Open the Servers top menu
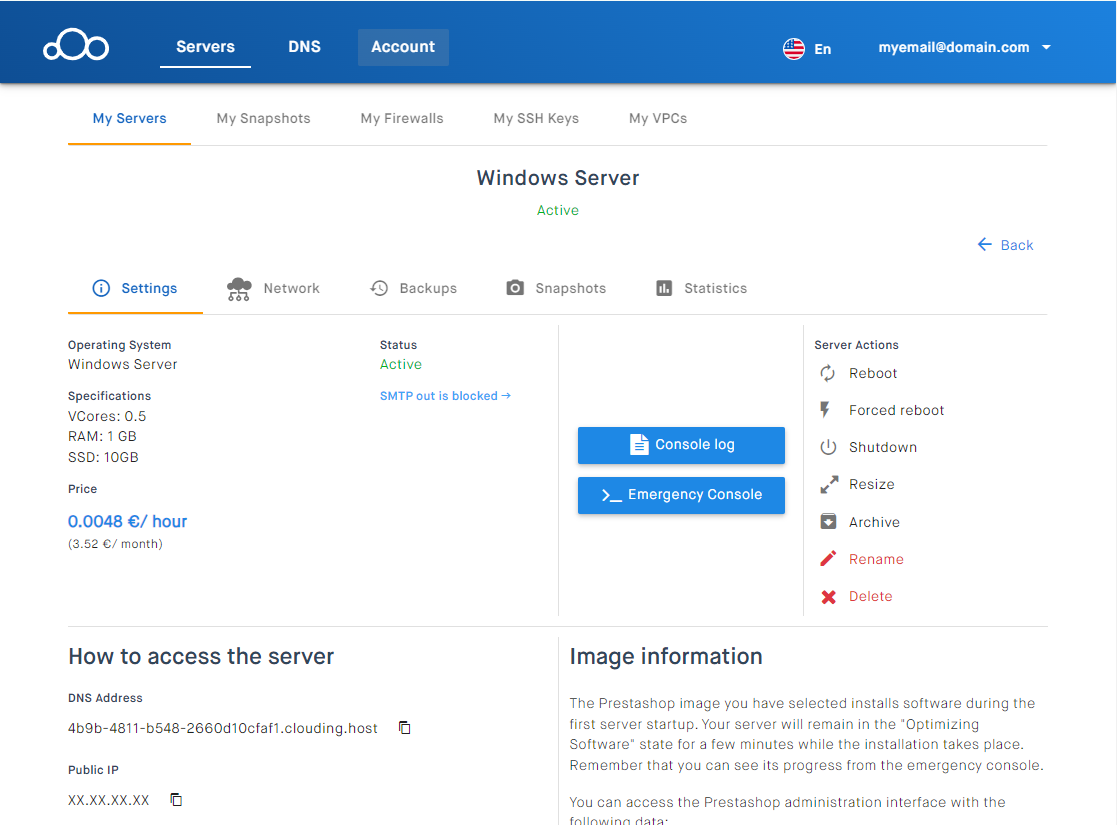 pos(205,47)
